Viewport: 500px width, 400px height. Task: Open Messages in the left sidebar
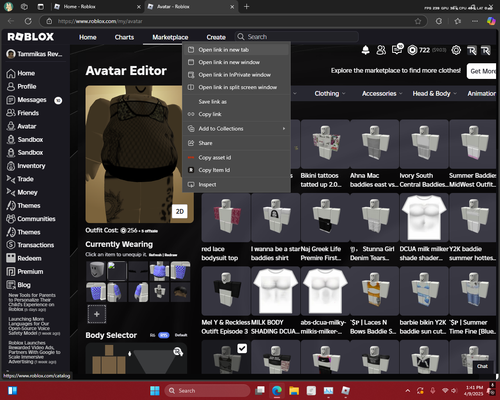[x=27, y=100]
